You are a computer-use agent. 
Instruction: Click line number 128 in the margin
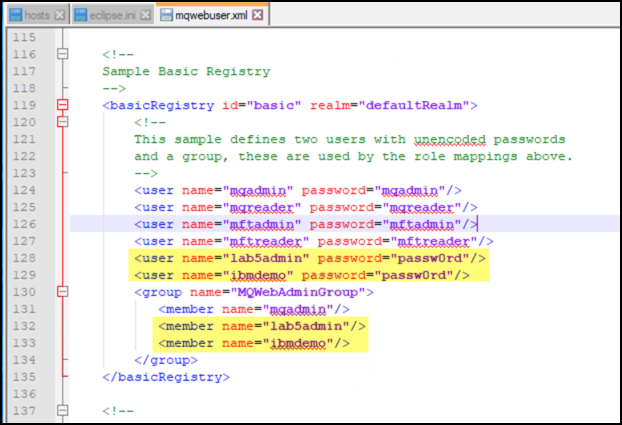tap(24, 258)
